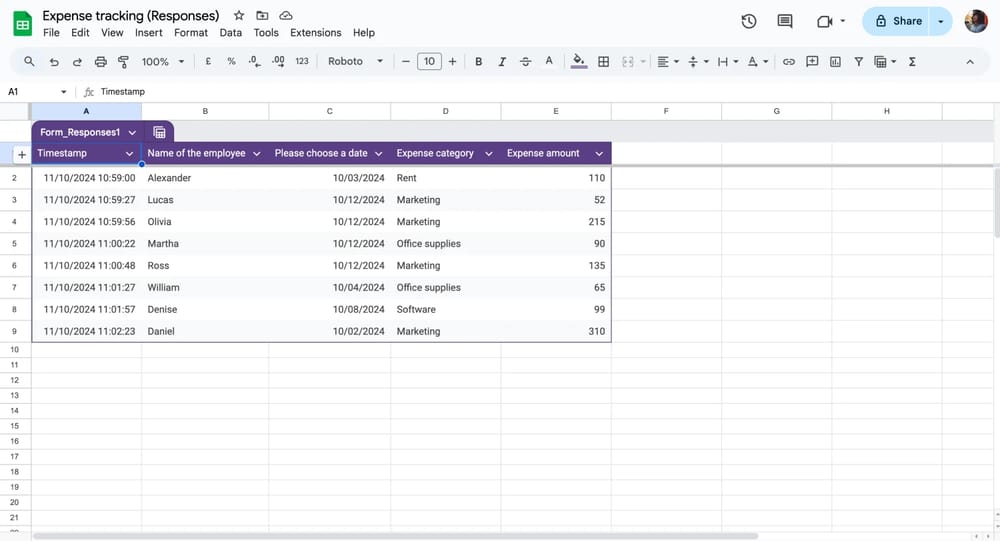Star the Expense tracking document
This screenshot has width=1000, height=541.
pyautogui.click(x=238, y=16)
